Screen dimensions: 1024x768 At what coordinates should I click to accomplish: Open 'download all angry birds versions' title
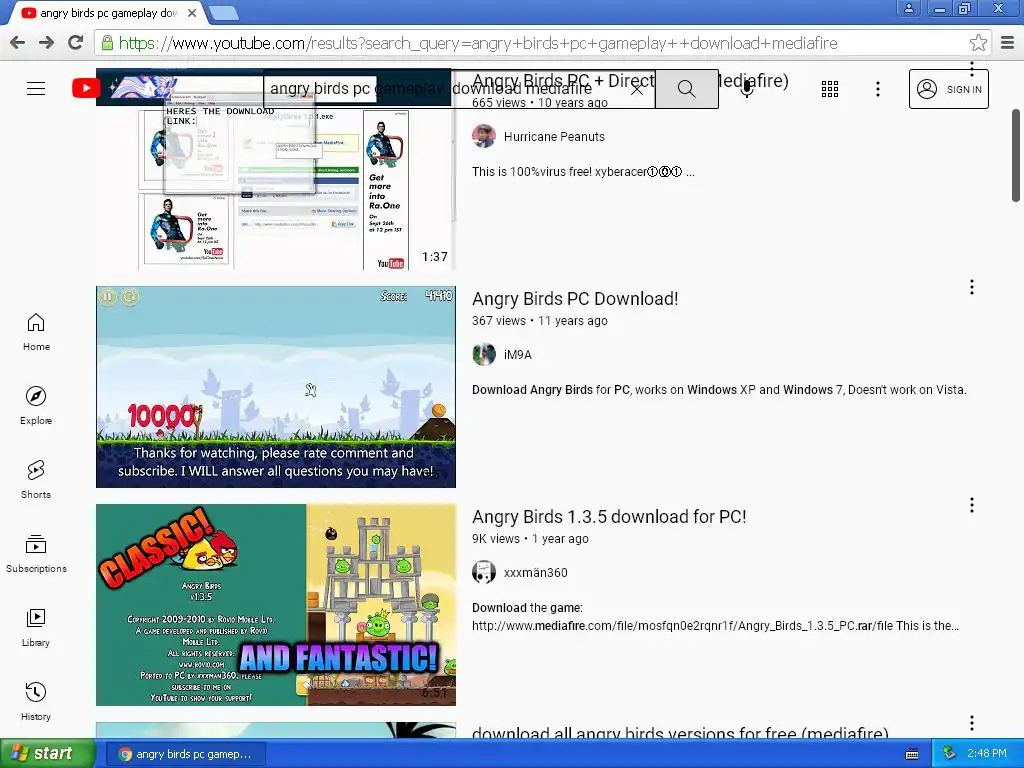click(680, 732)
